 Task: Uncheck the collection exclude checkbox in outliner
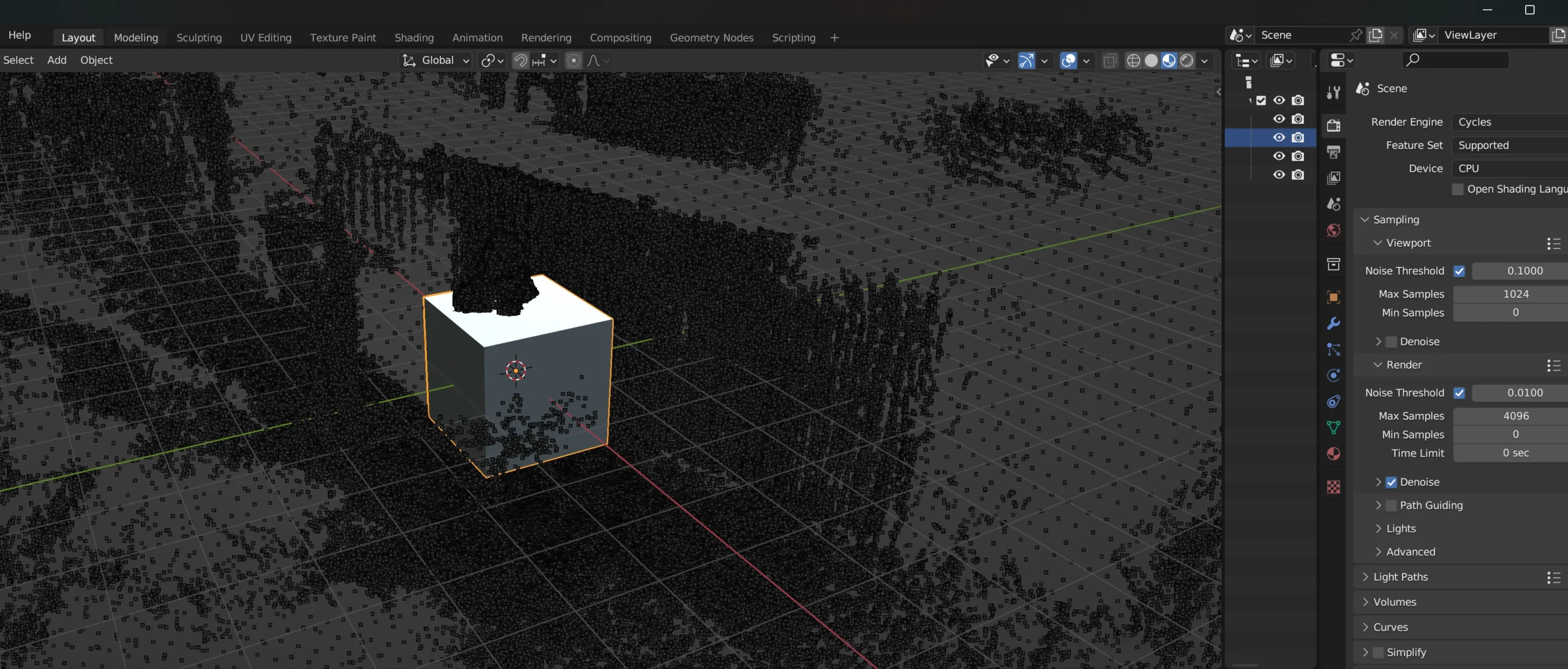click(x=1261, y=100)
